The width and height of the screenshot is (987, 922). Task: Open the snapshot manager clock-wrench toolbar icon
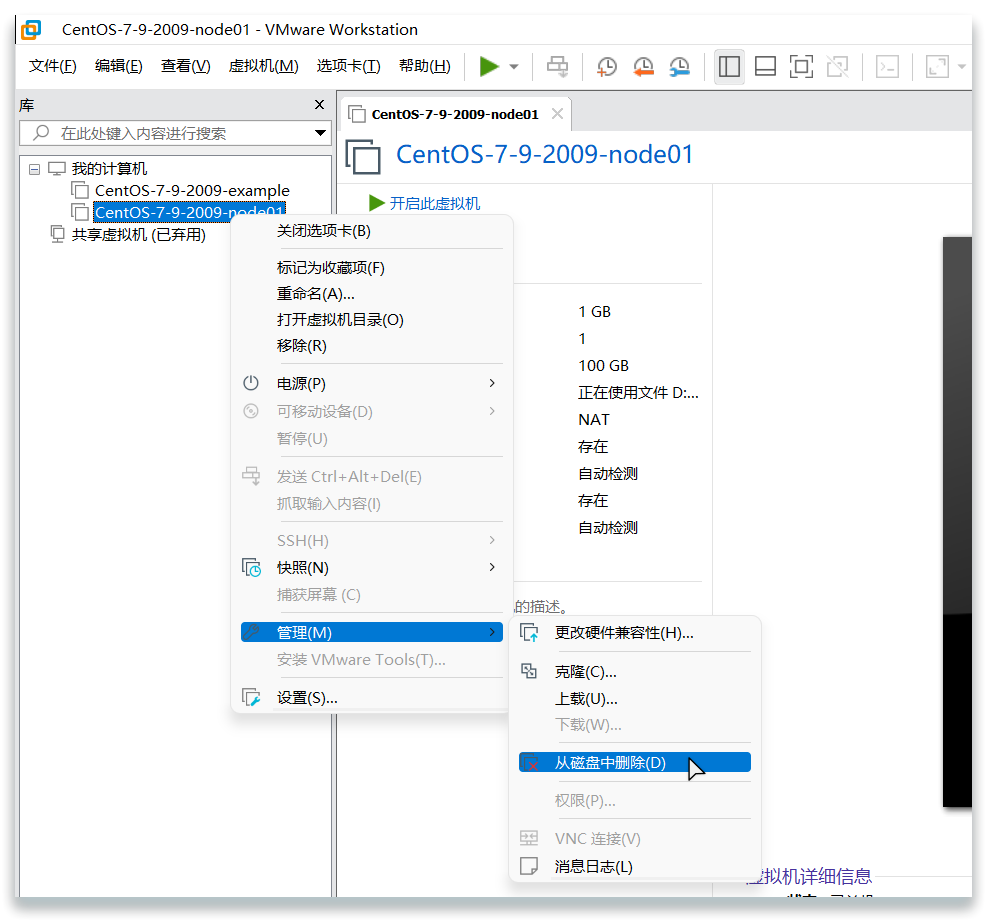[x=679, y=66]
